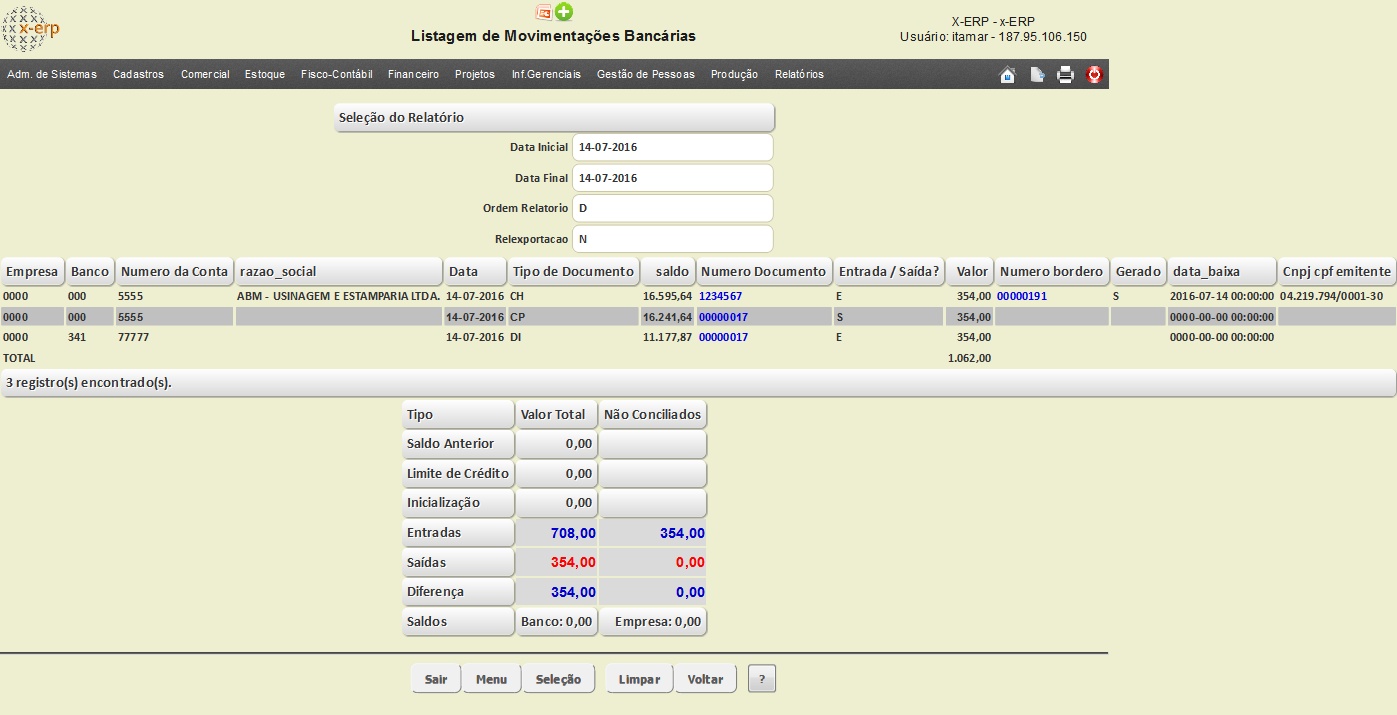The width and height of the screenshot is (1397, 715).
Task: Sort by Numero bordero column header
Action: (x=1052, y=271)
